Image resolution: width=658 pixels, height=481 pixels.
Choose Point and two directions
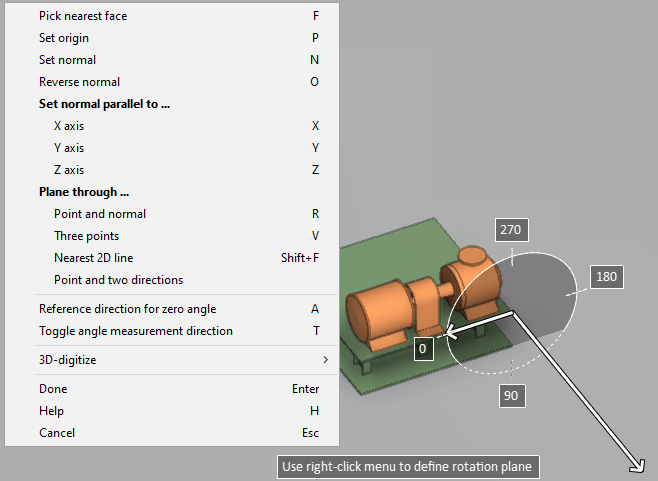(x=118, y=280)
